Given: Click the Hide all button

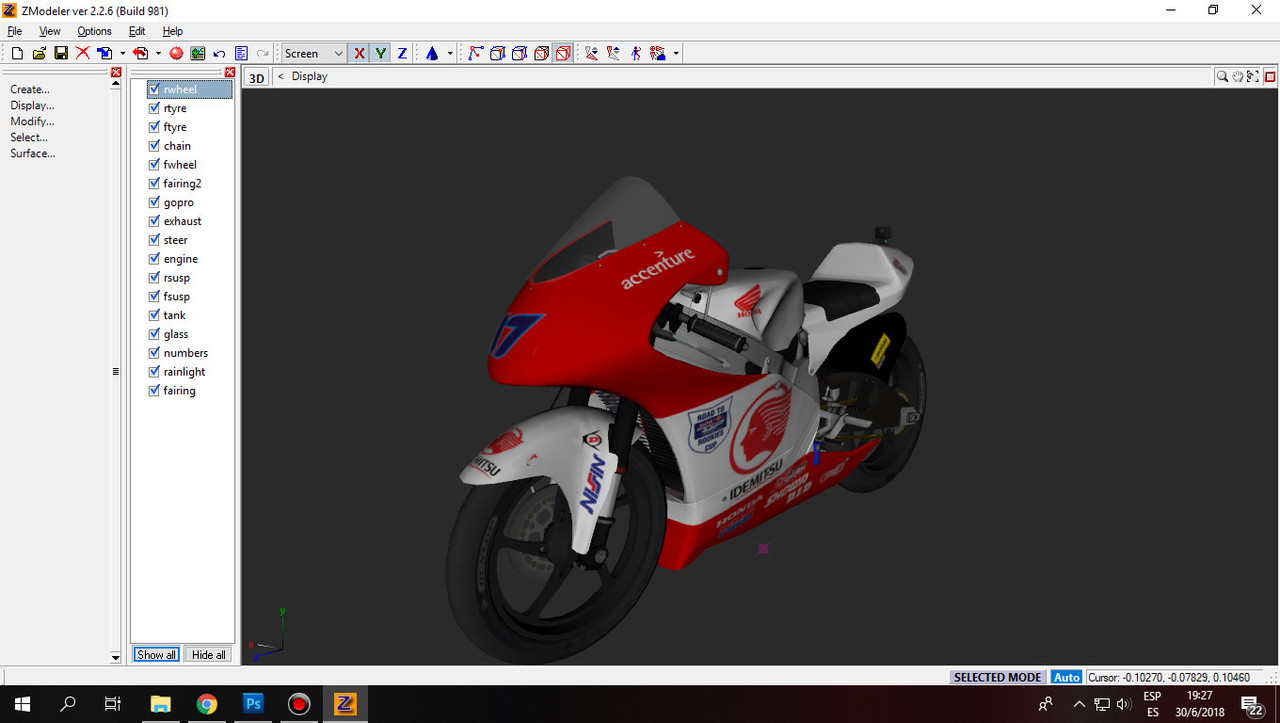Looking at the screenshot, I should [x=209, y=655].
